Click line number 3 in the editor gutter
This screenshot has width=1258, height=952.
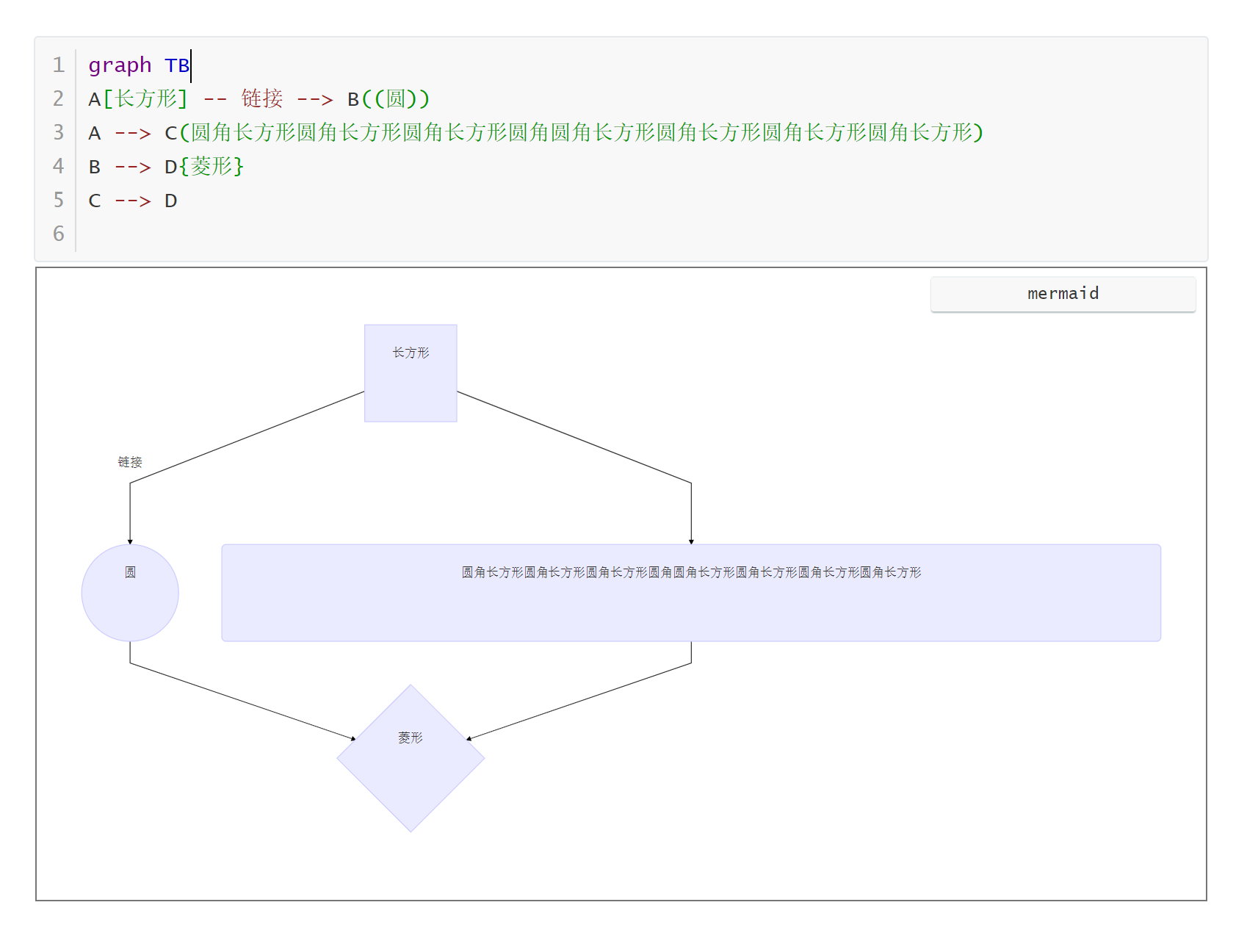pyautogui.click(x=57, y=133)
